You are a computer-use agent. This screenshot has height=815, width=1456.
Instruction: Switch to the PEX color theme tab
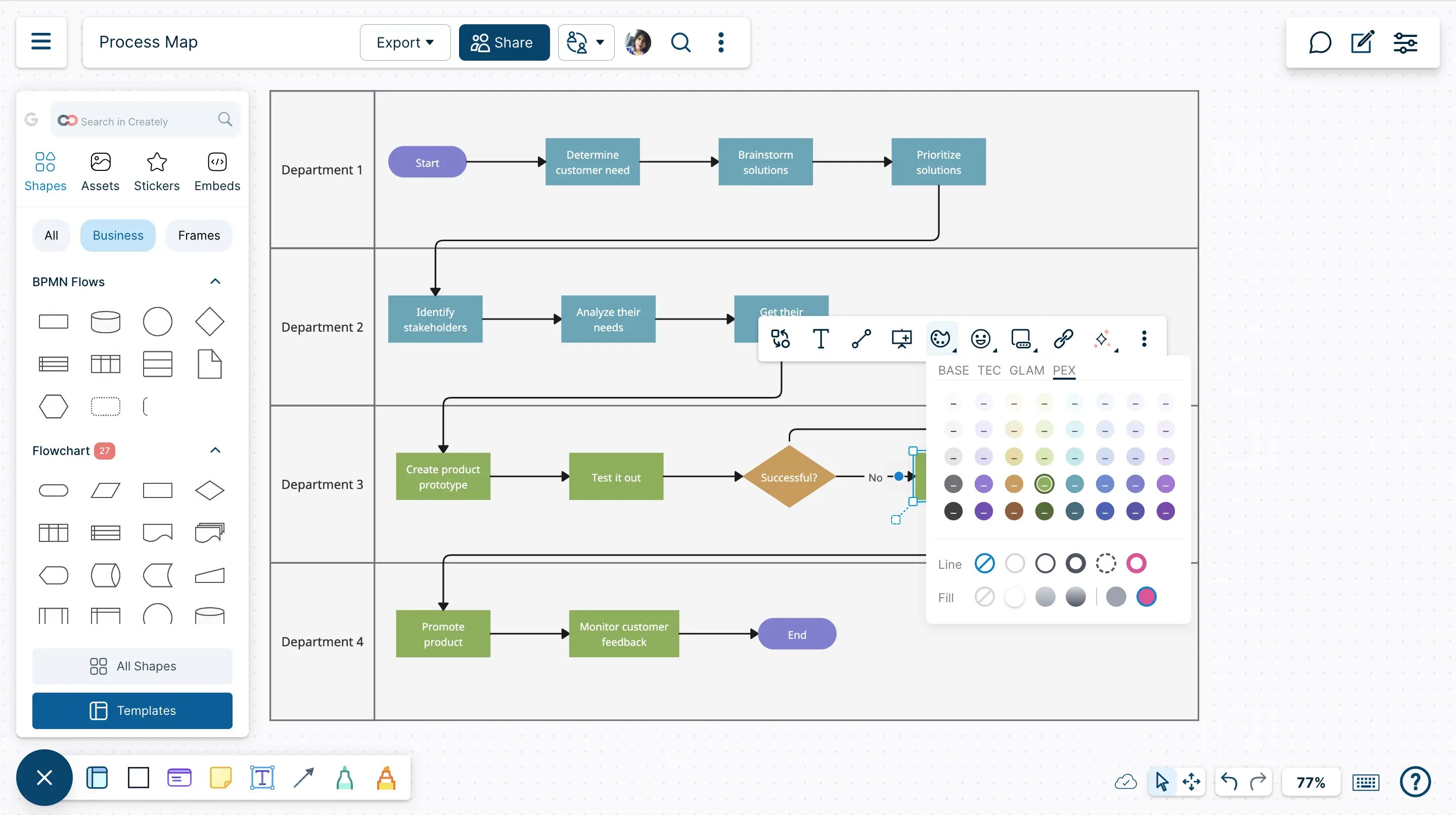[x=1065, y=370]
